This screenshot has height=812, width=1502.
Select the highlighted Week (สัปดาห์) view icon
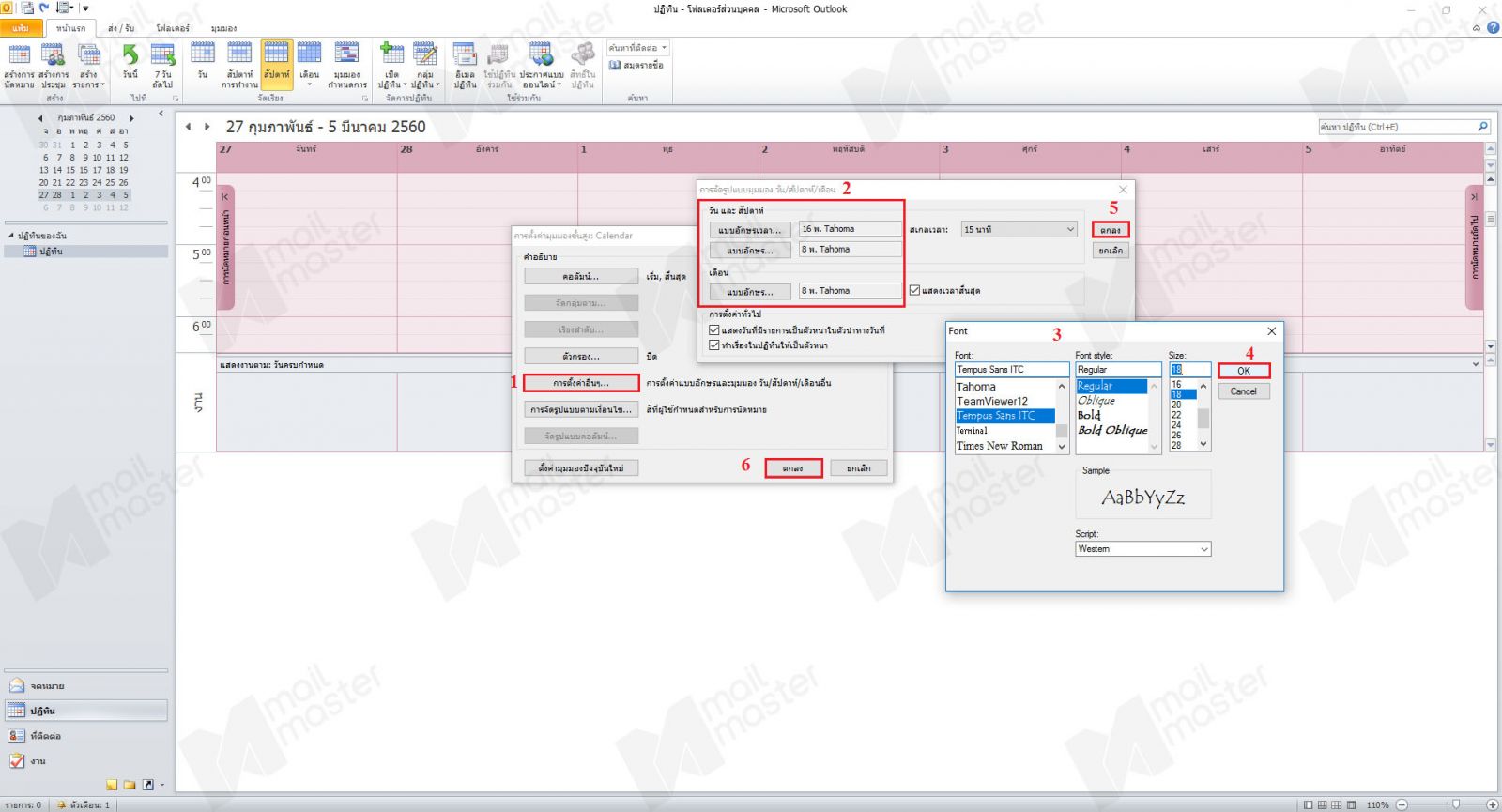click(277, 64)
